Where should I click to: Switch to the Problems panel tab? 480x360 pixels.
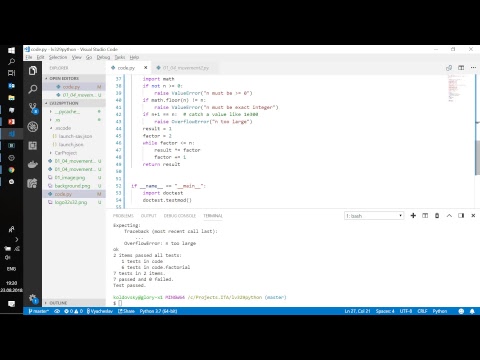[123, 216]
